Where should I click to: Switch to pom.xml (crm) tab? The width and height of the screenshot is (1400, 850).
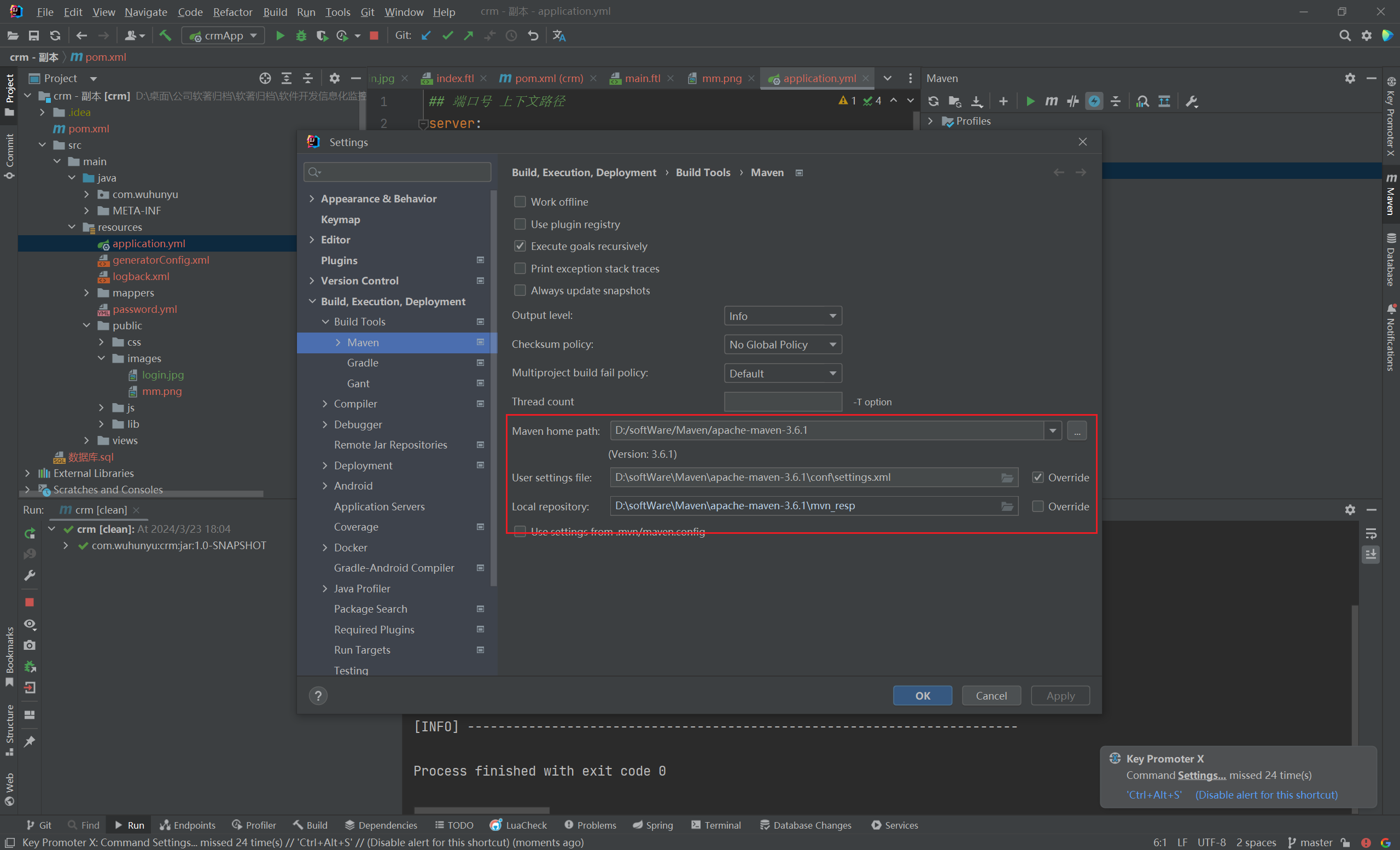tap(548, 78)
